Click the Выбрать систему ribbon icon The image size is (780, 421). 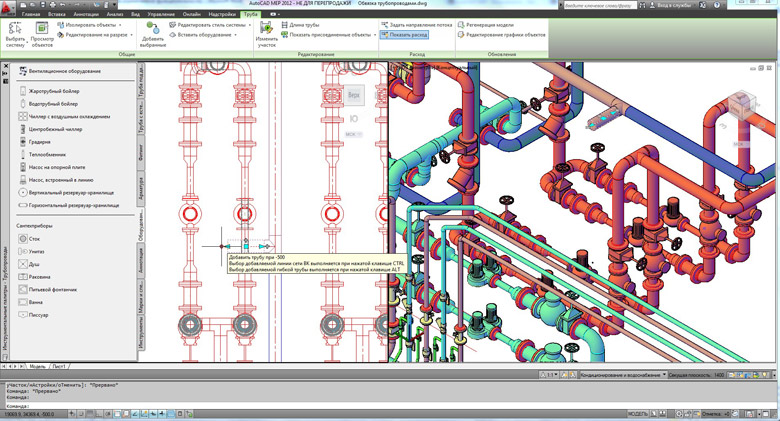click(x=15, y=34)
